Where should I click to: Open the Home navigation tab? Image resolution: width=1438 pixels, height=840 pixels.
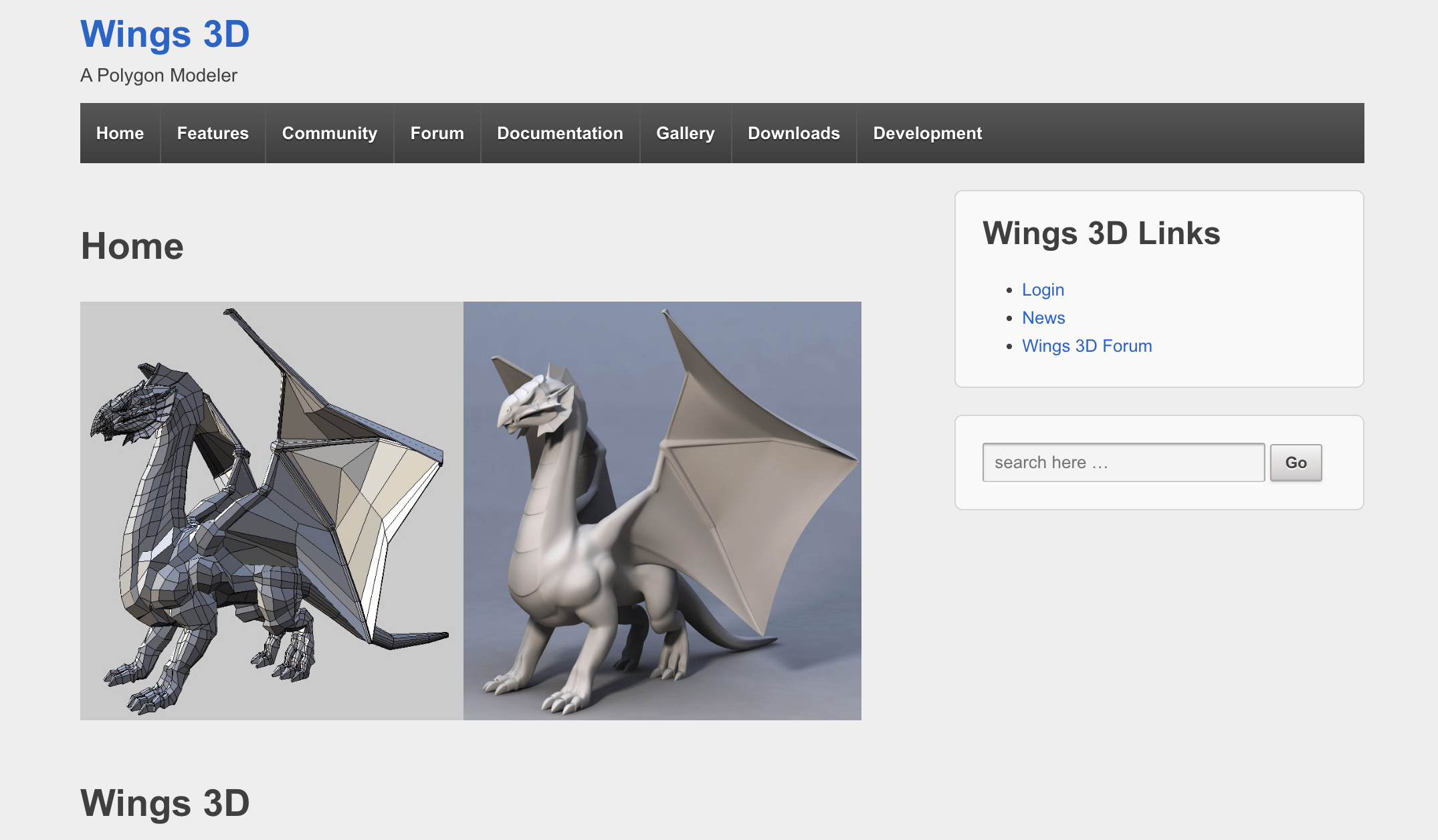click(120, 133)
